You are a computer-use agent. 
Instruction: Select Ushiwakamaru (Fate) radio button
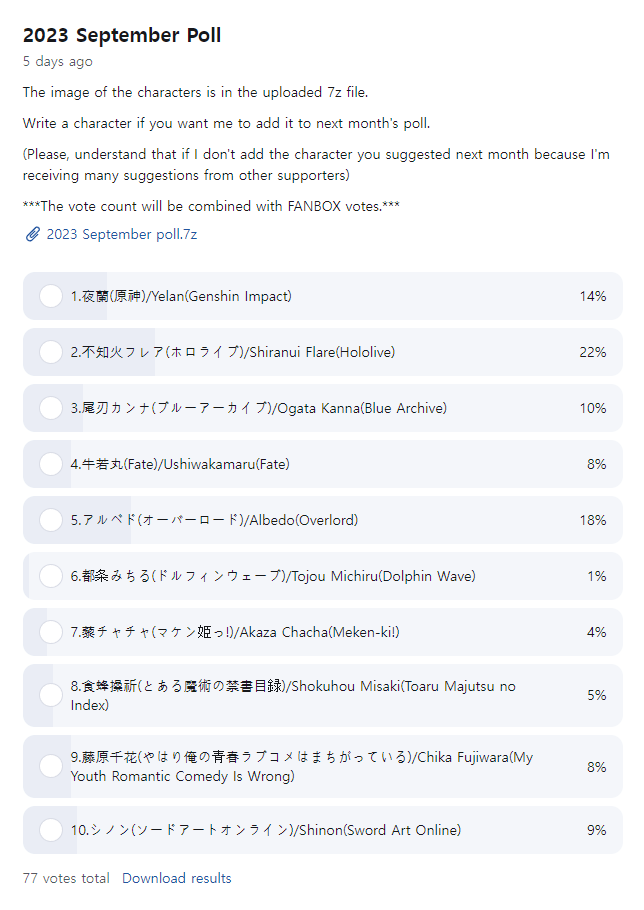tap(51, 464)
